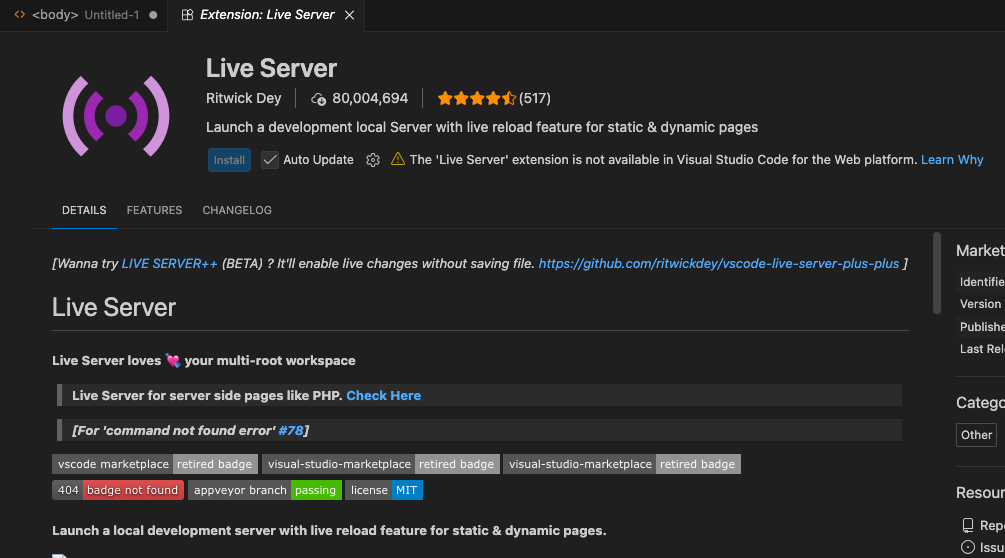Open the DETAILS tab
Screen dimensions: 1005x558
(84, 210)
